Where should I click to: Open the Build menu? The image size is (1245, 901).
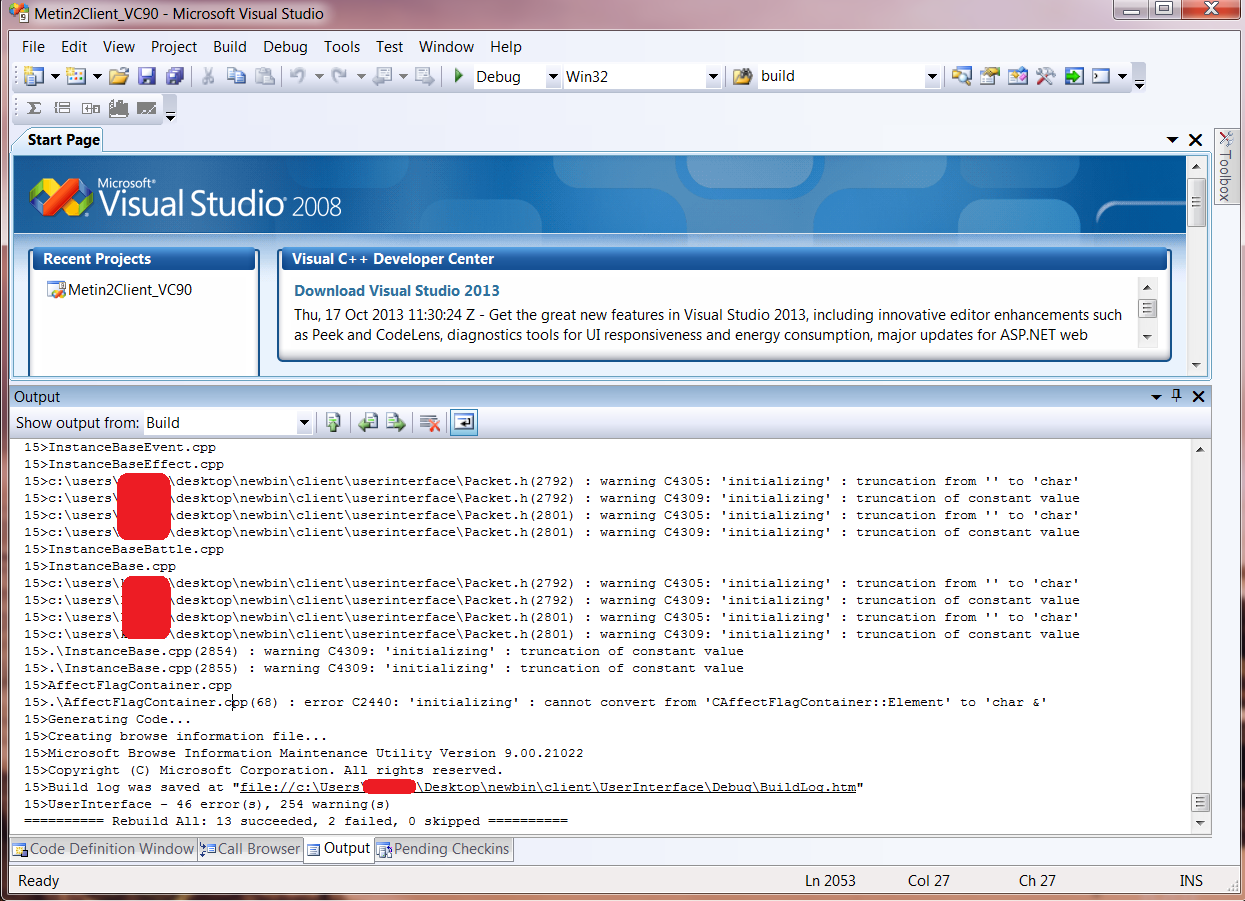(x=229, y=46)
